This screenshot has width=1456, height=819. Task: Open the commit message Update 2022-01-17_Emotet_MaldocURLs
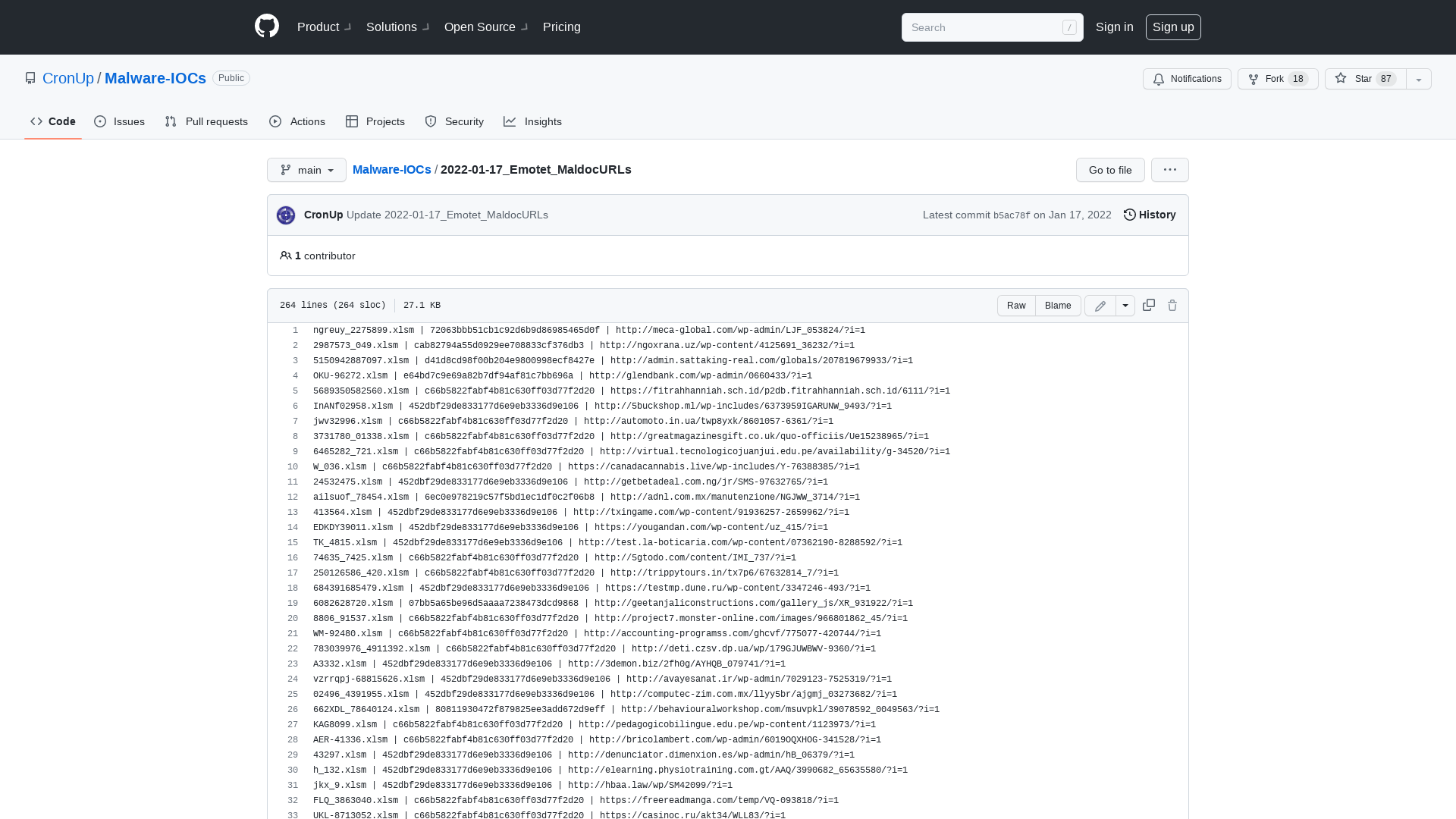click(x=447, y=215)
